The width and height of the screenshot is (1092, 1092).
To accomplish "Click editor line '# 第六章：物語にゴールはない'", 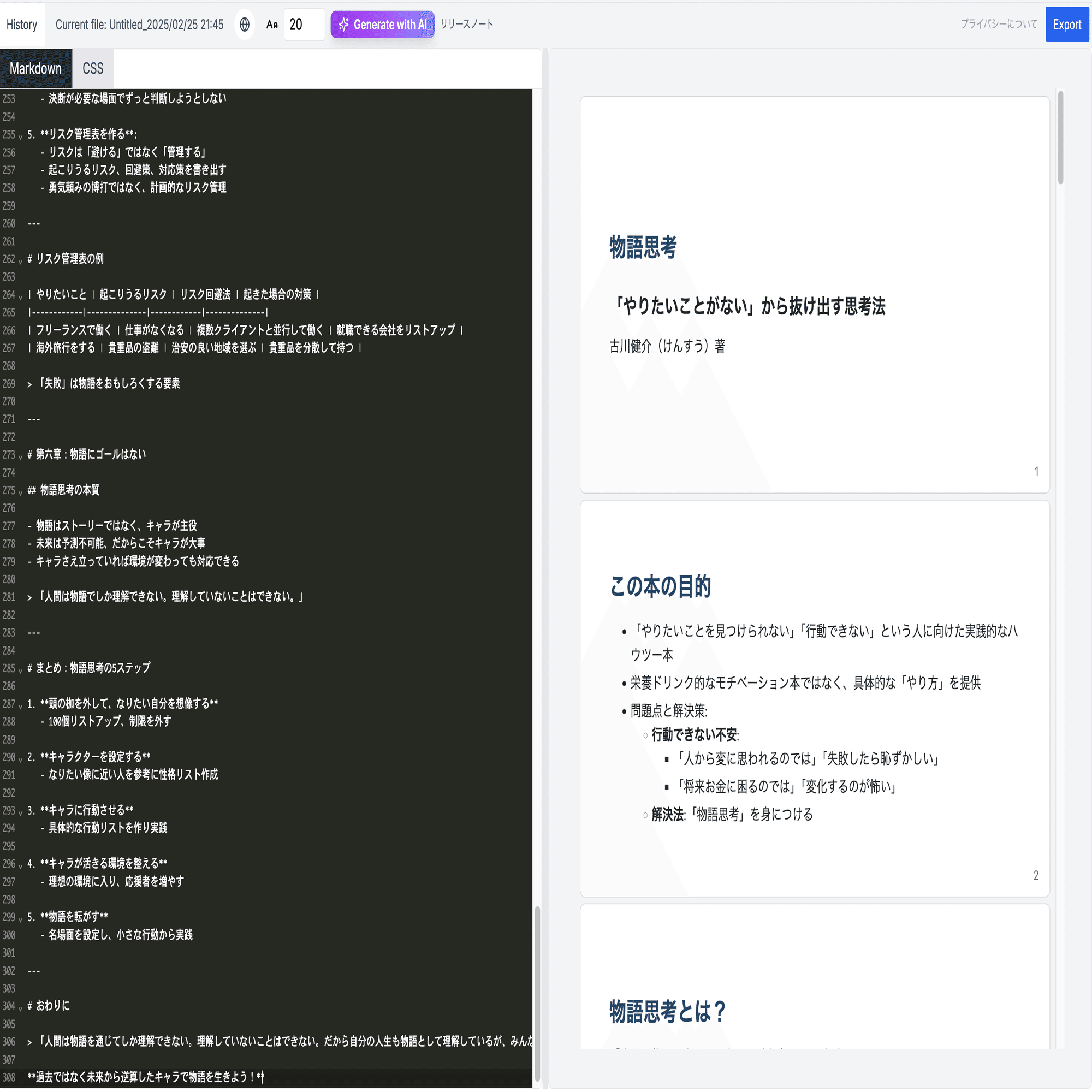I will [86, 454].
